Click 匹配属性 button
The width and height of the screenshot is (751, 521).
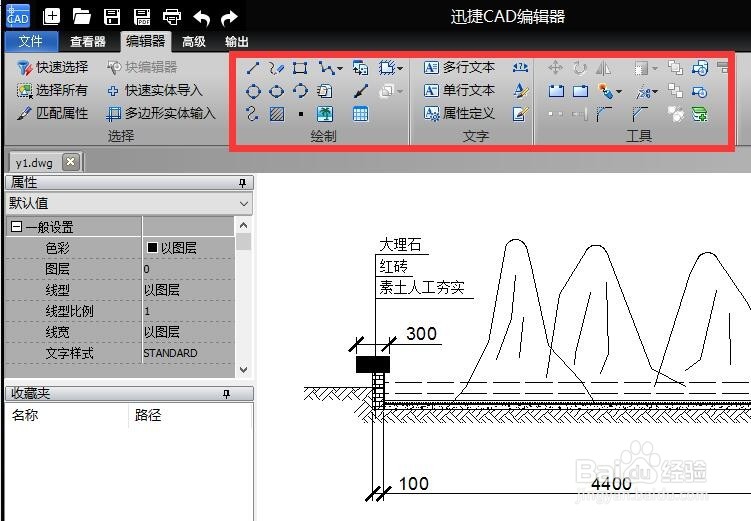[52, 113]
